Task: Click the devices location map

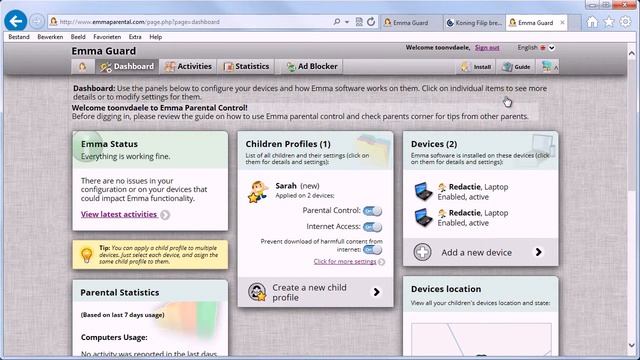Action: (481, 339)
